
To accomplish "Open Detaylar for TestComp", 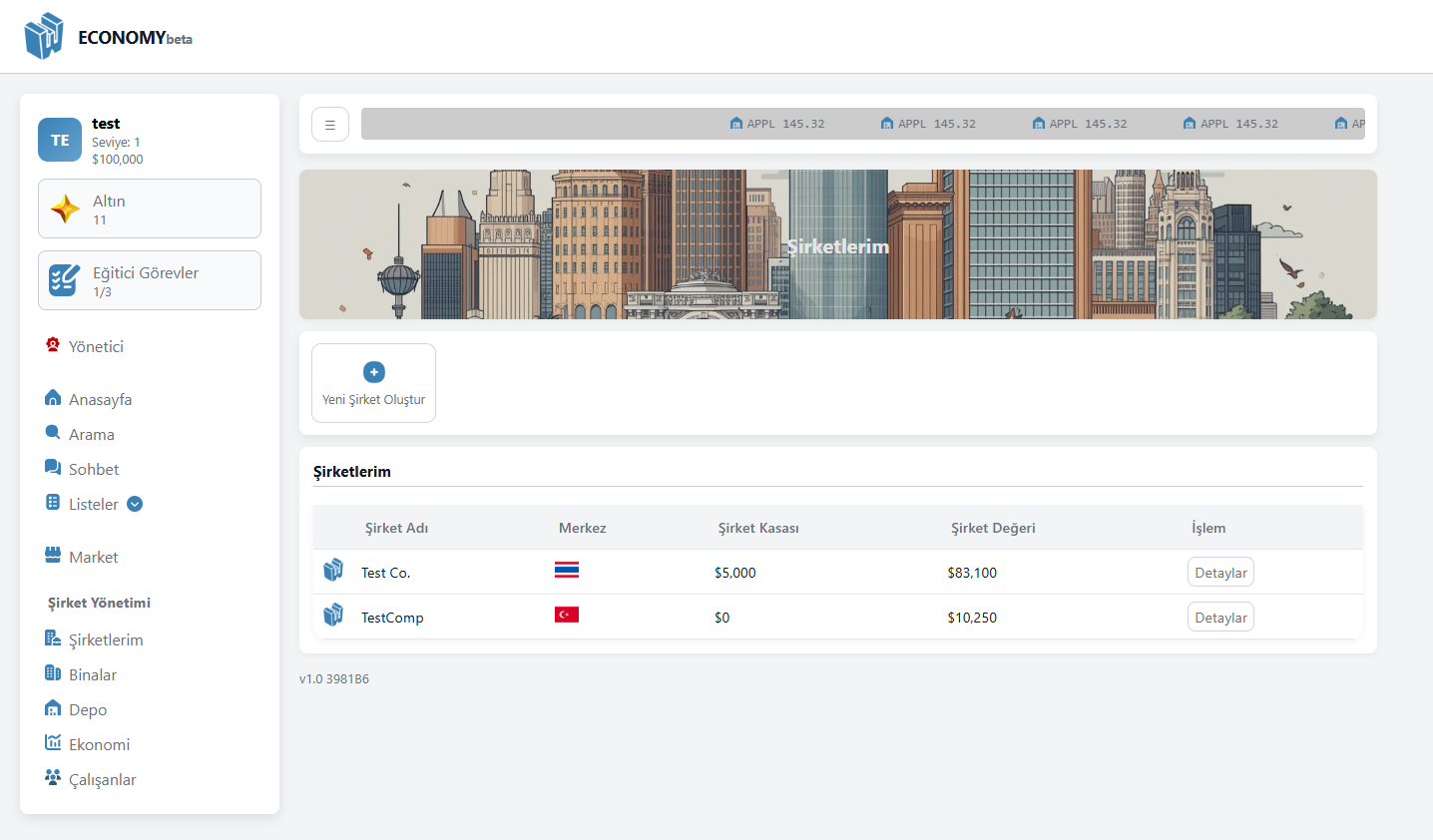I will 1220,618.
